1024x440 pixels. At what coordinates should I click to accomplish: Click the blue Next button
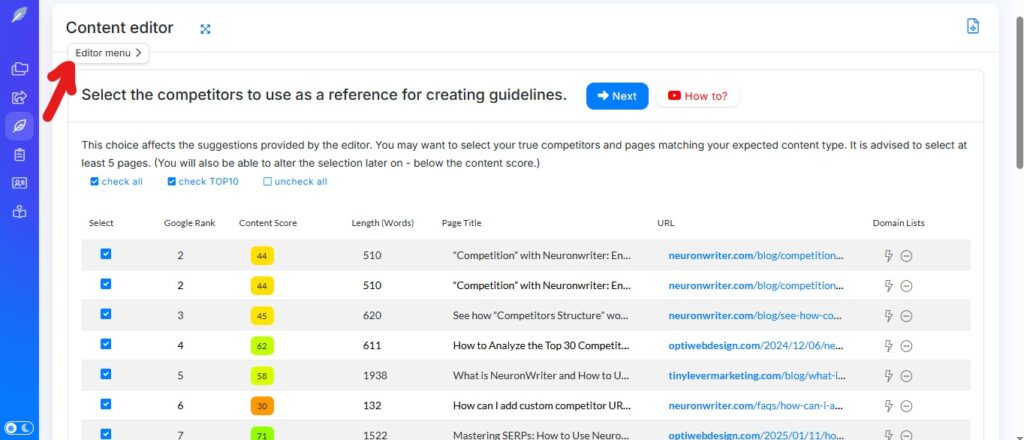click(617, 96)
